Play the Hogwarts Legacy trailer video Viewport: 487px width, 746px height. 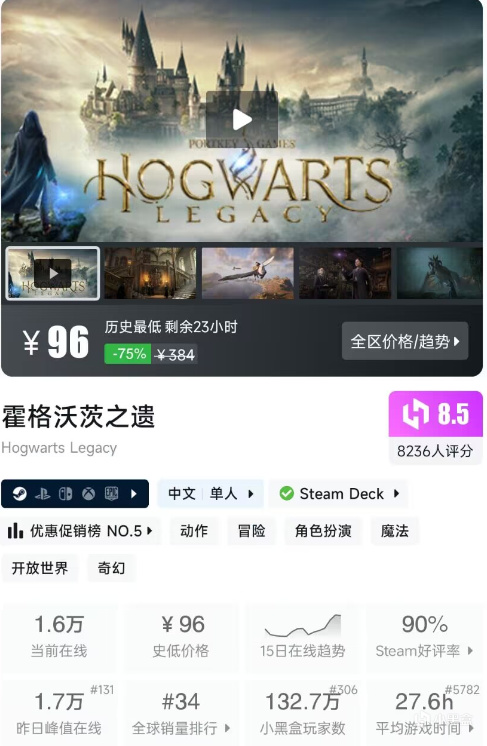click(242, 120)
